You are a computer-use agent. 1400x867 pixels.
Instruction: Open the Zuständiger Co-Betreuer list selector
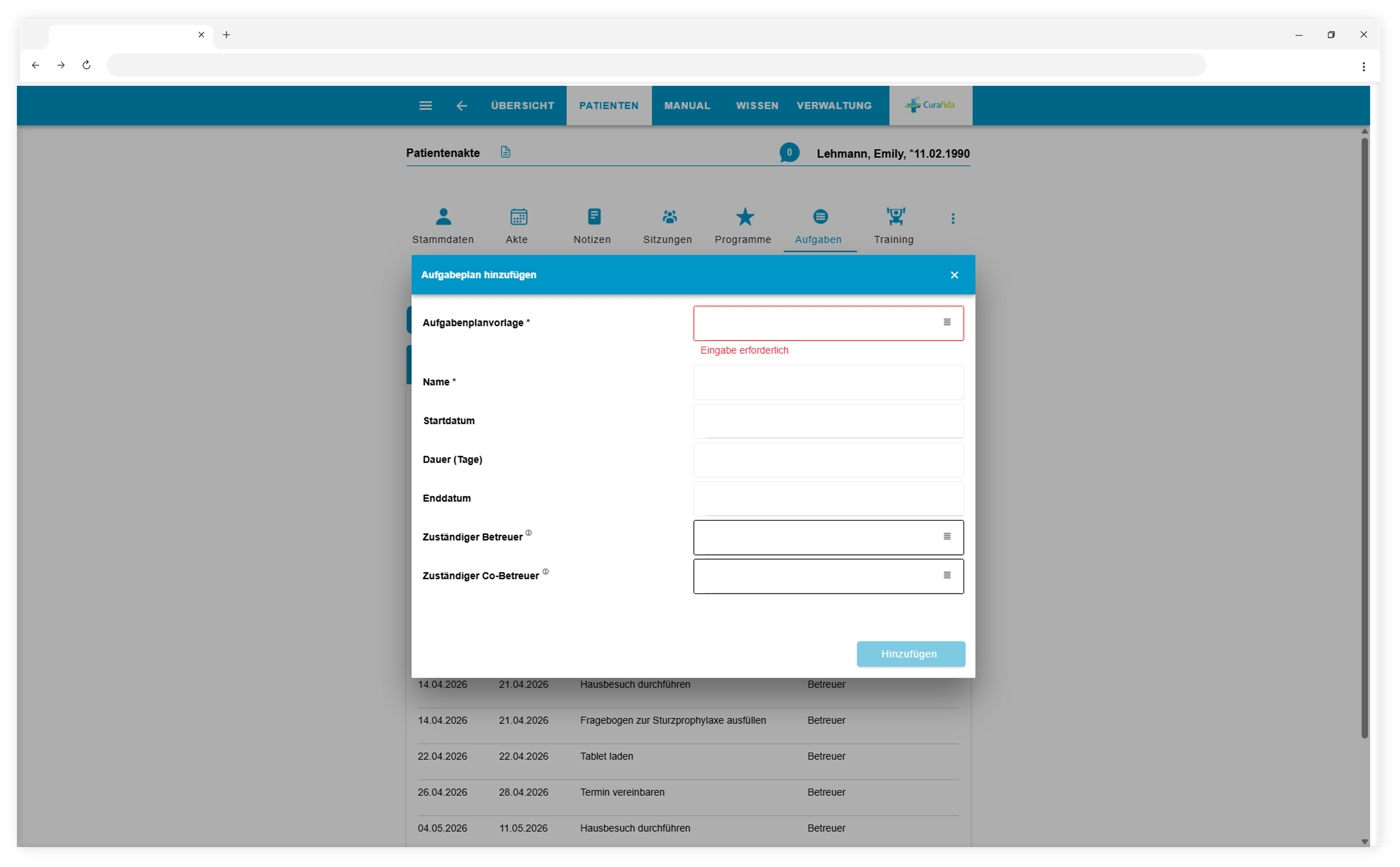click(x=947, y=575)
